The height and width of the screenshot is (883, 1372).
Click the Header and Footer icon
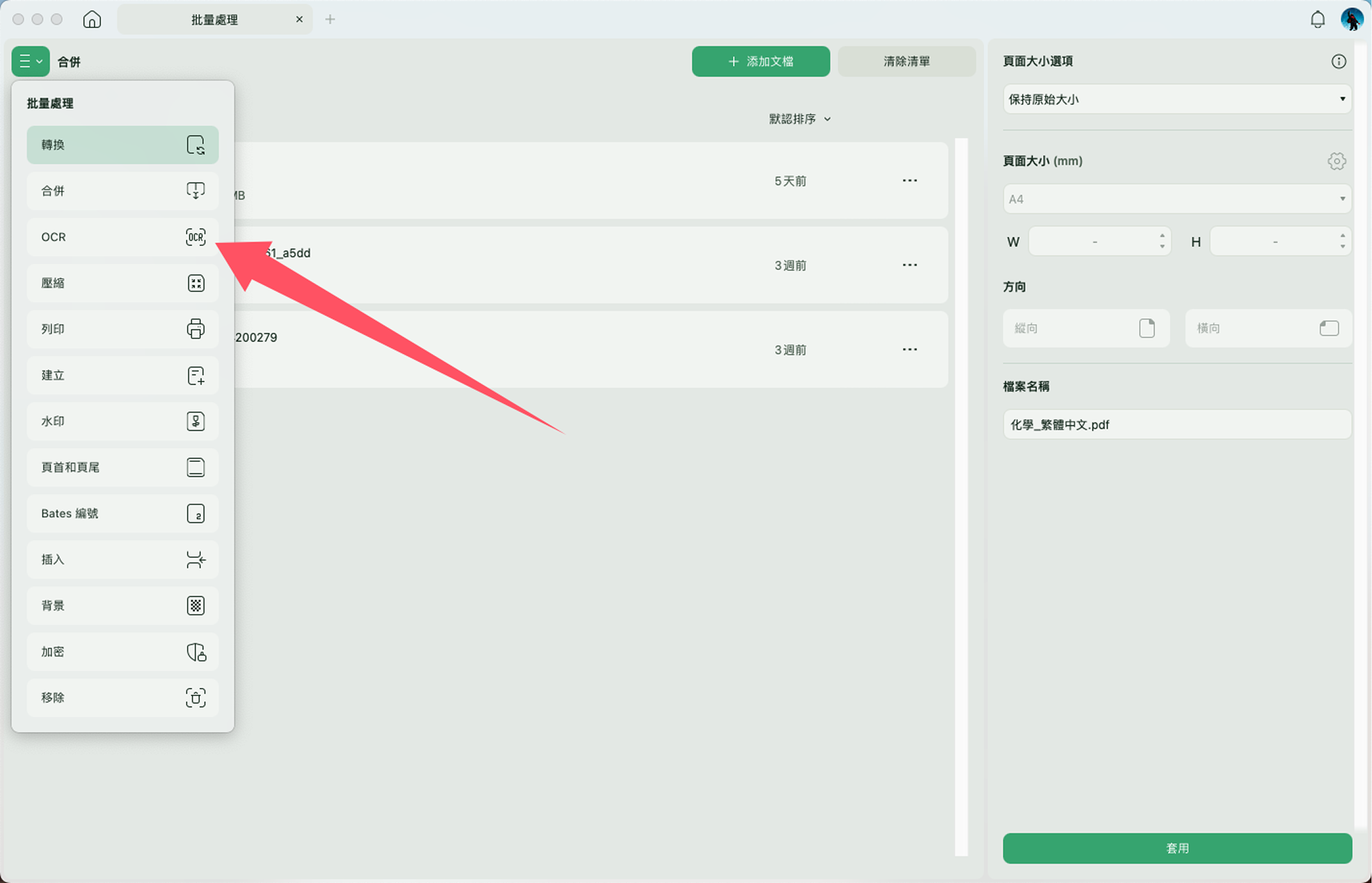point(196,467)
